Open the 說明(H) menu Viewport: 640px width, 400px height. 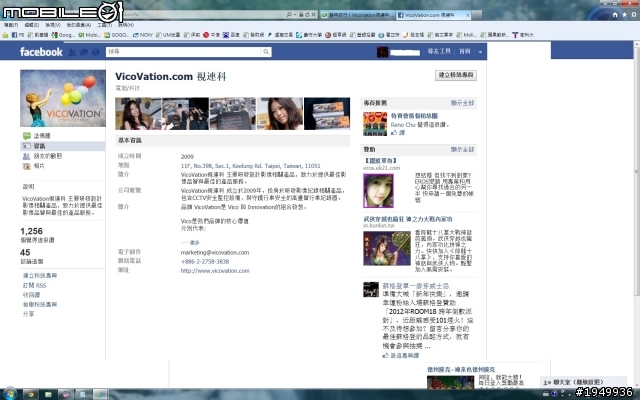point(126,25)
